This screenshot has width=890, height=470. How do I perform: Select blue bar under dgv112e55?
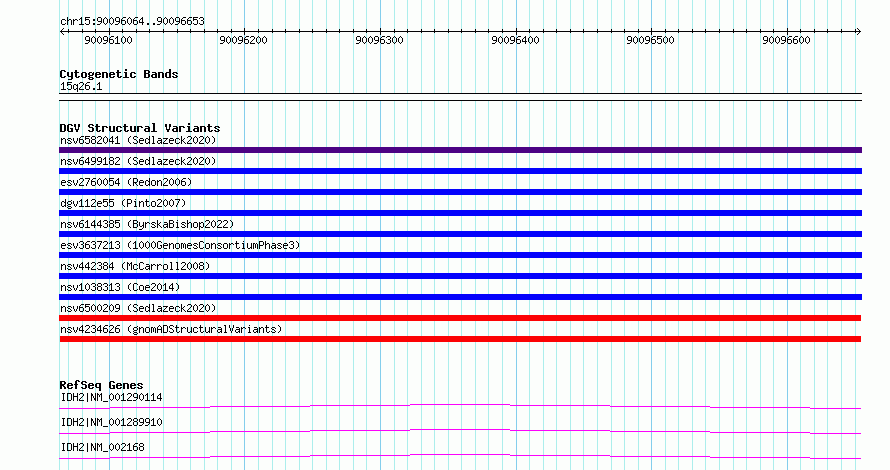point(460,213)
